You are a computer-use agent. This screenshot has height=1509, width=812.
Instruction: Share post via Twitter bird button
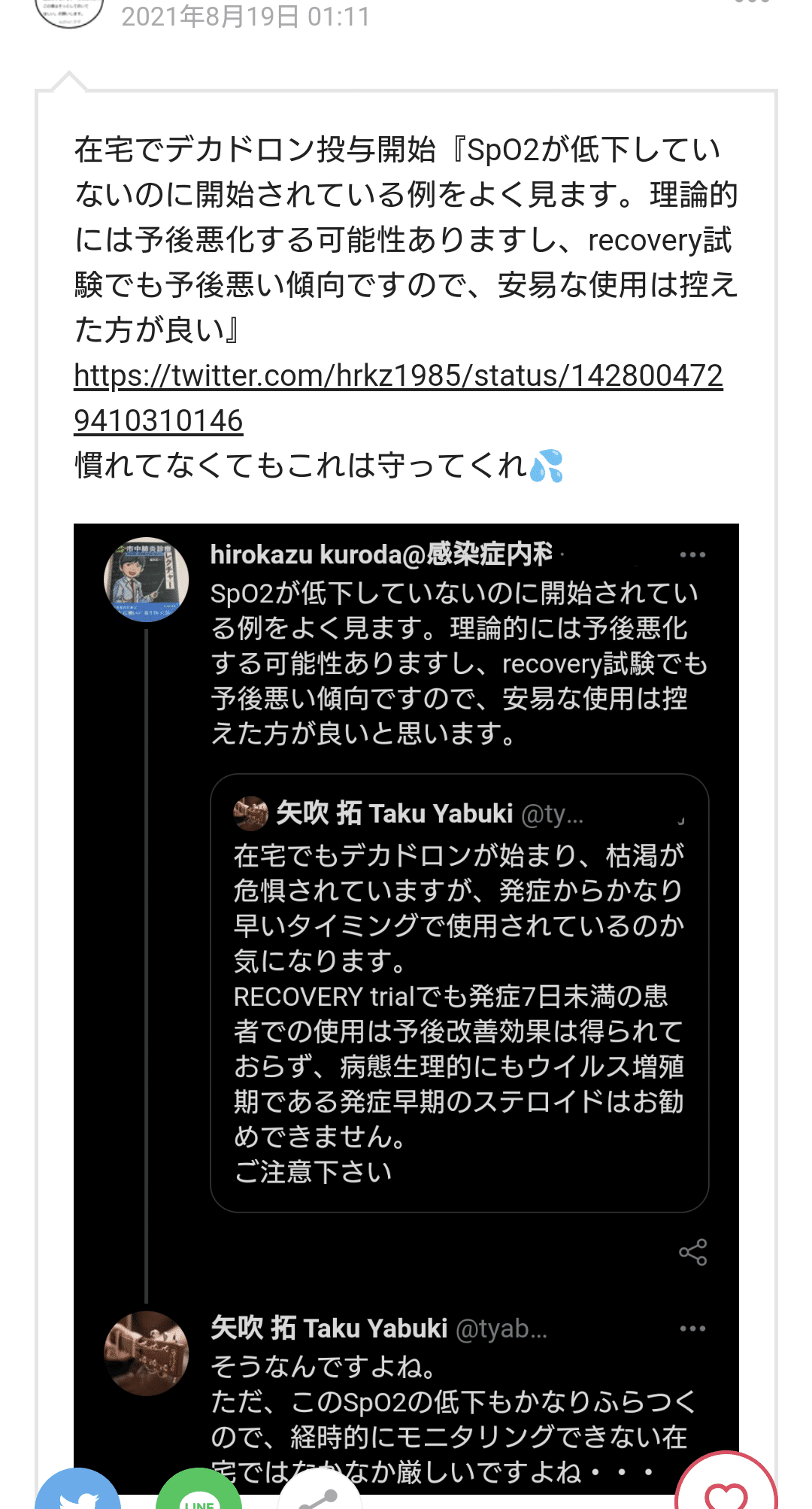coord(77,1493)
